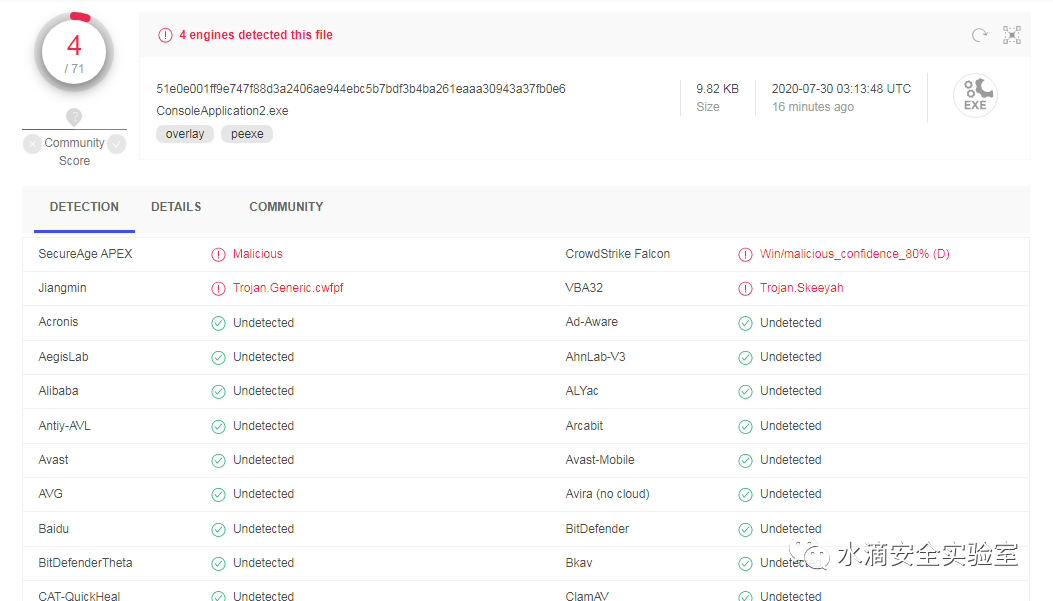Image resolution: width=1053 pixels, height=601 pixels.
Task: Click the check icon in BitDefenderTheta row
Action: (218, 564)
